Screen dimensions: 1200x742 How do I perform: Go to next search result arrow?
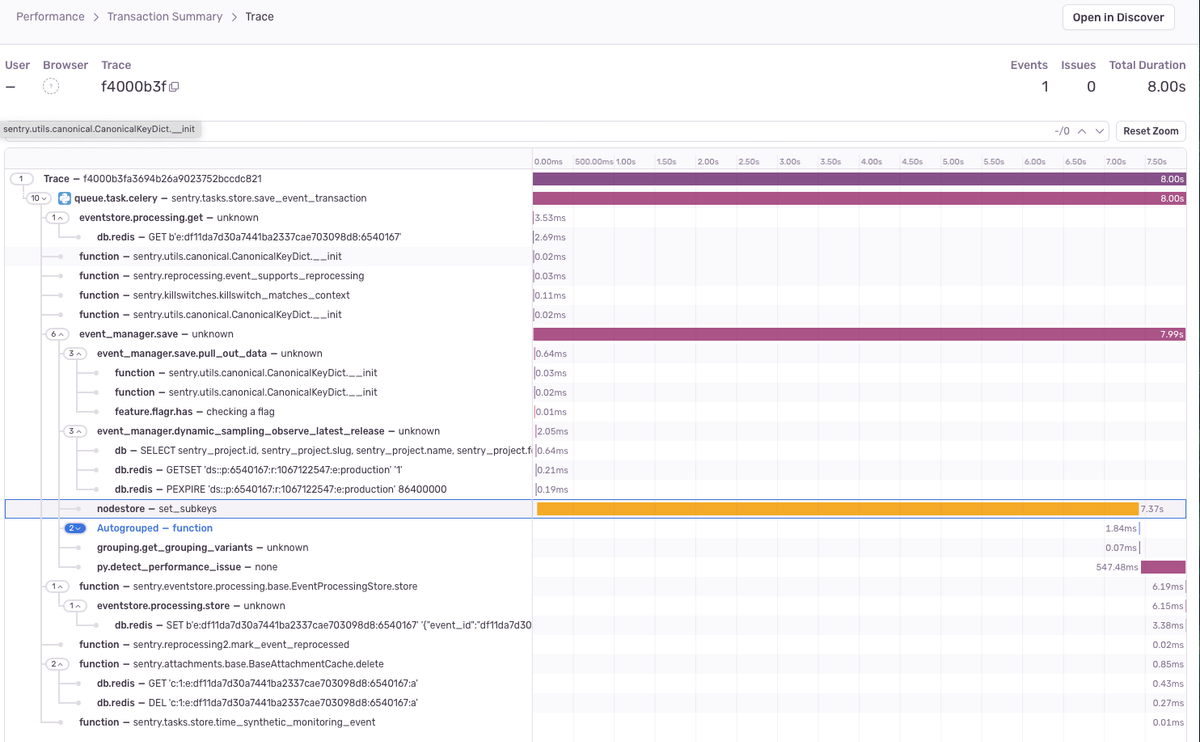coord(1100,131)
